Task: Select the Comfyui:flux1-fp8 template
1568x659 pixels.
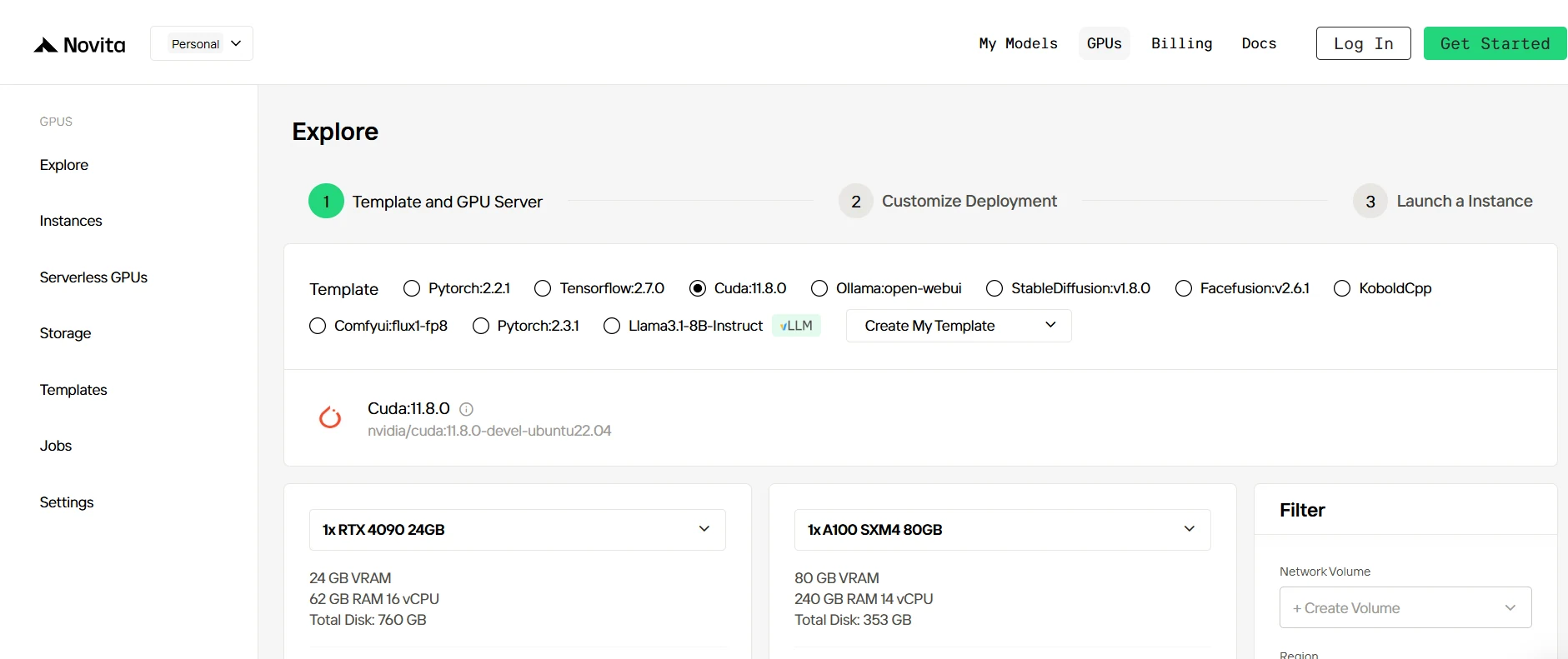Action: [x=378, y=326]
